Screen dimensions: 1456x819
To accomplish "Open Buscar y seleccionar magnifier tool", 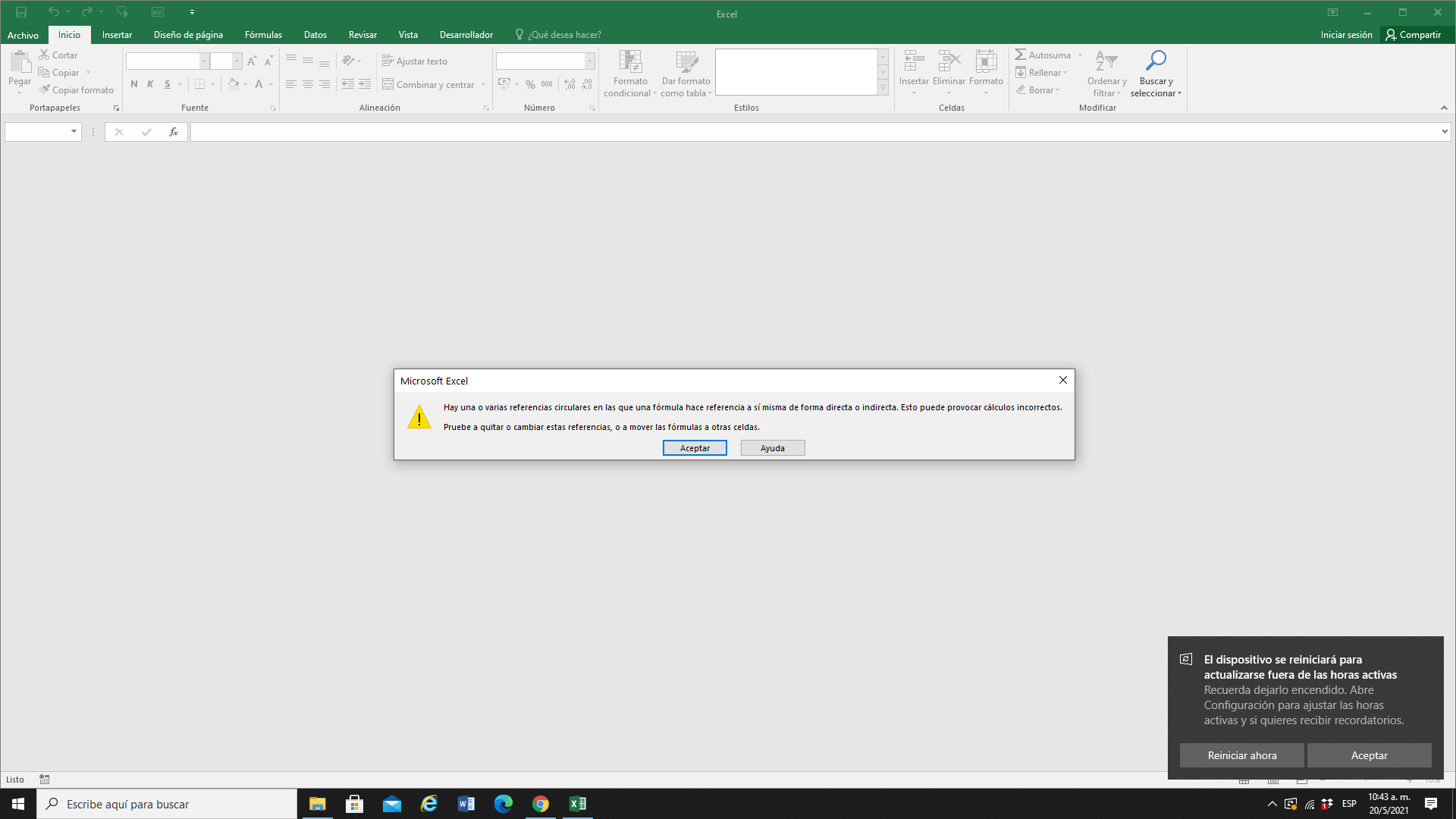I will point(1156,61).
